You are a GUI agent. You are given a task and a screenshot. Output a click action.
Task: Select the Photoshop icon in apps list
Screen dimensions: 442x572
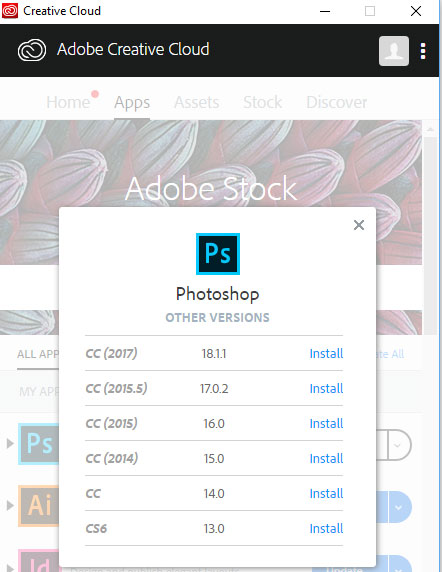38,444
